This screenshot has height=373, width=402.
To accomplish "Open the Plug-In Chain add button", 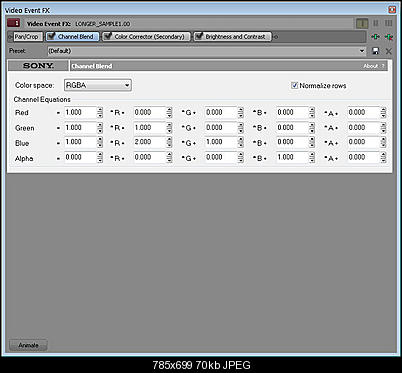I will [x=375, y=37].
